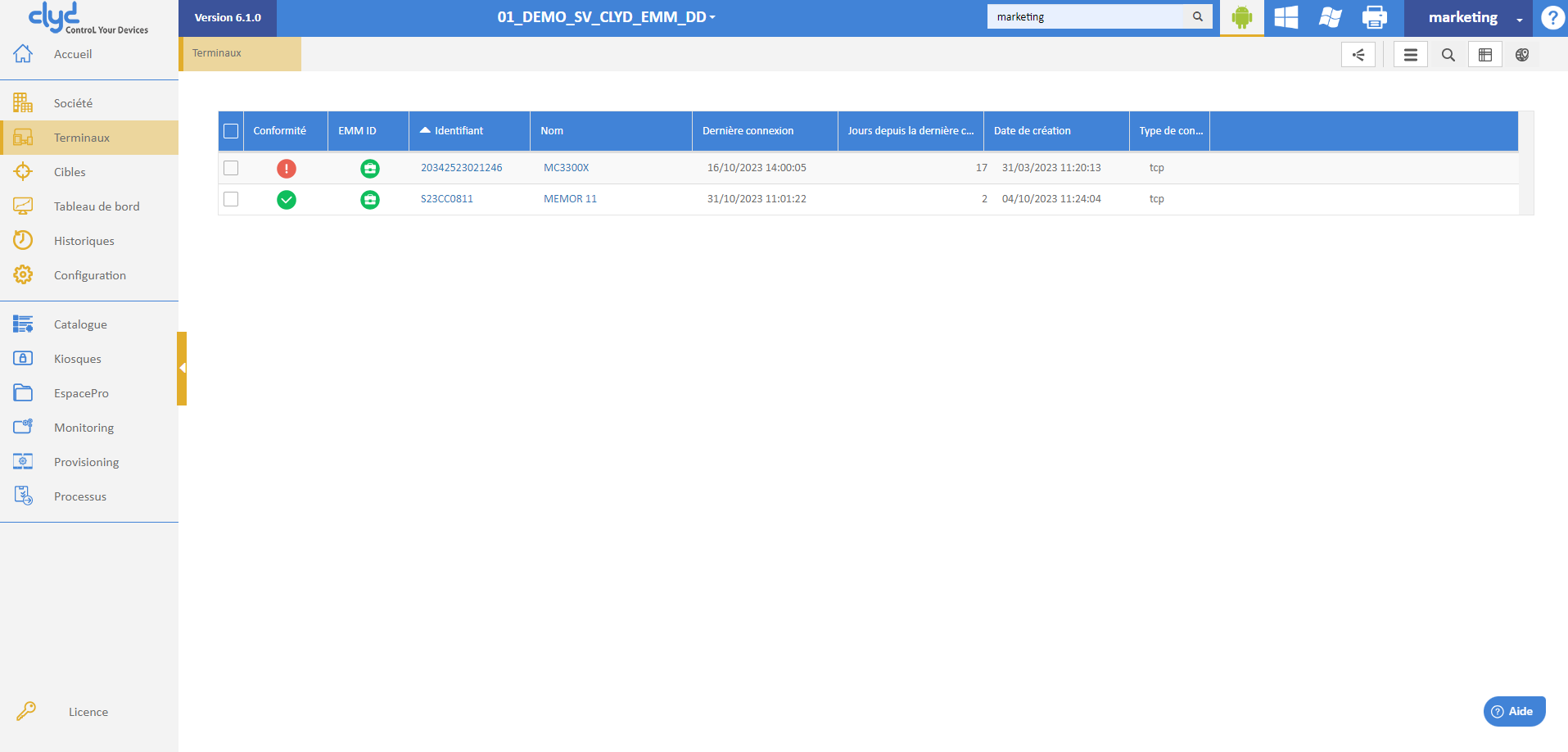Sort by Type de con... column

click(1171, 131)
